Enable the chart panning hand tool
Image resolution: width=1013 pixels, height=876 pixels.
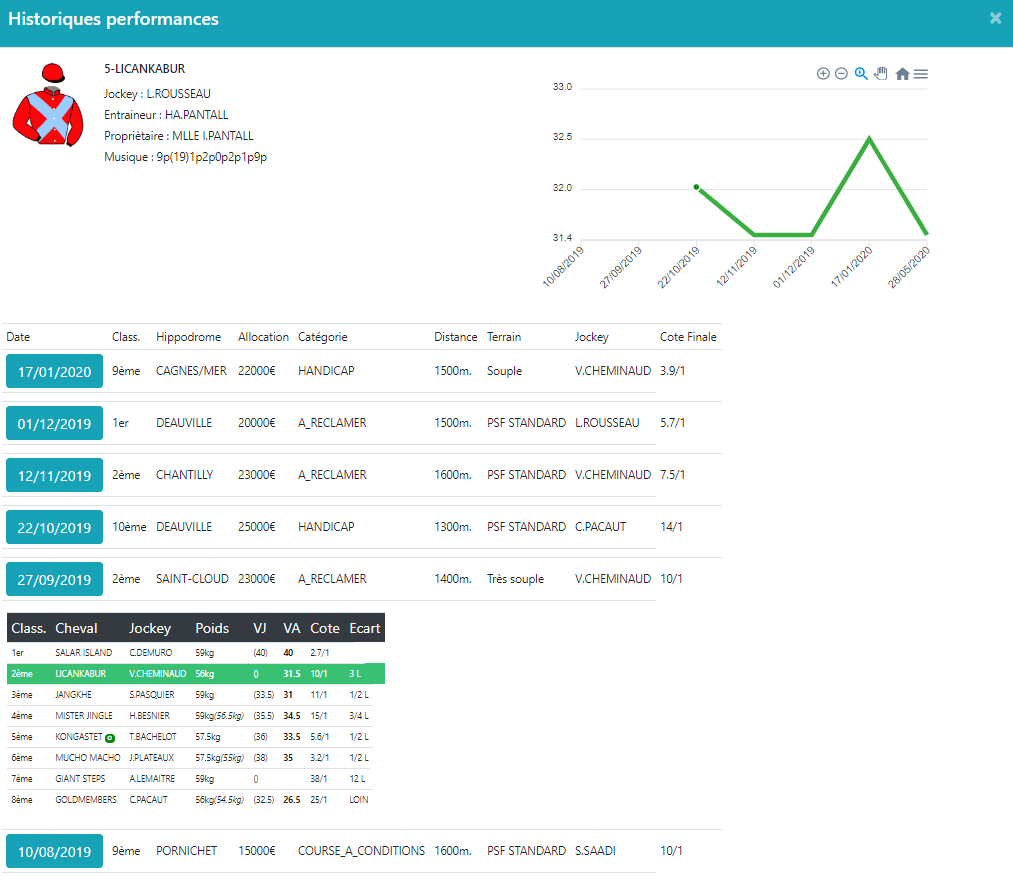pyautogui.click(x=881, y=74)
